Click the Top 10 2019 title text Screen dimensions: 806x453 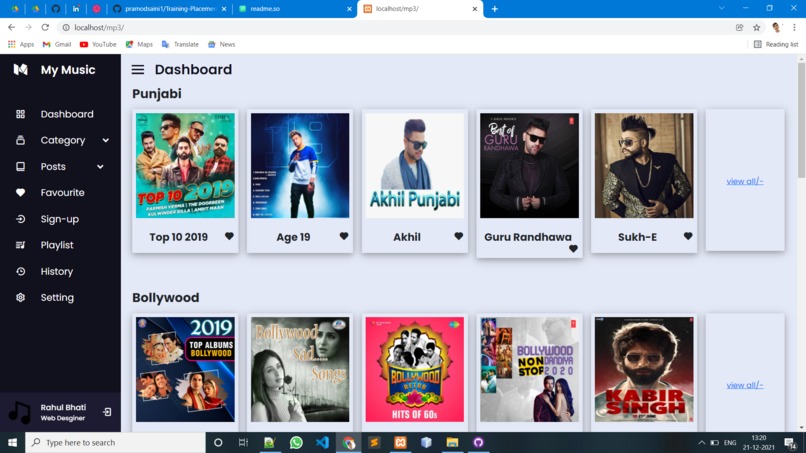click(178, 237)
